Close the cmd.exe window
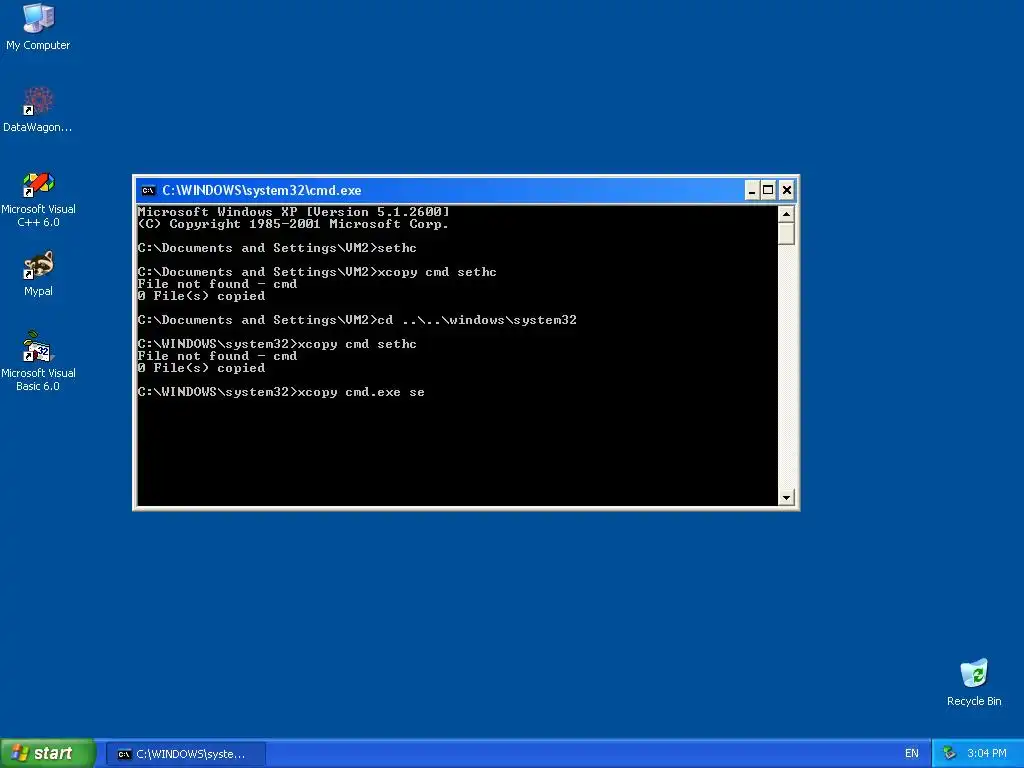The width and height of the screenshot is (1024, 768). 786,190
